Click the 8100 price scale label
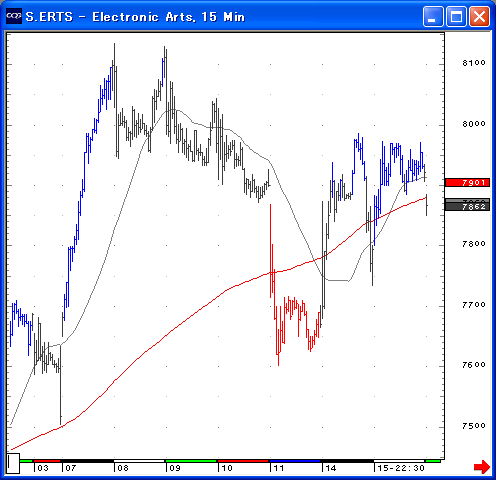This screenshot has width=496, height=480. tap(474, 63)
